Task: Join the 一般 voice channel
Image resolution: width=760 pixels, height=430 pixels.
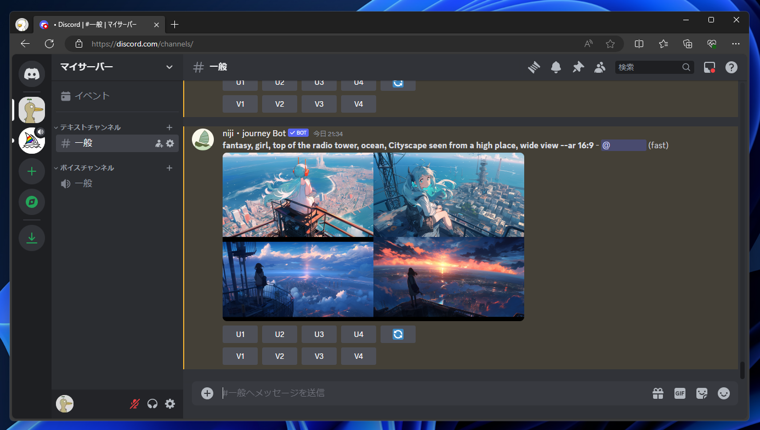Action: pyautogui.click(x=116, y=183)
